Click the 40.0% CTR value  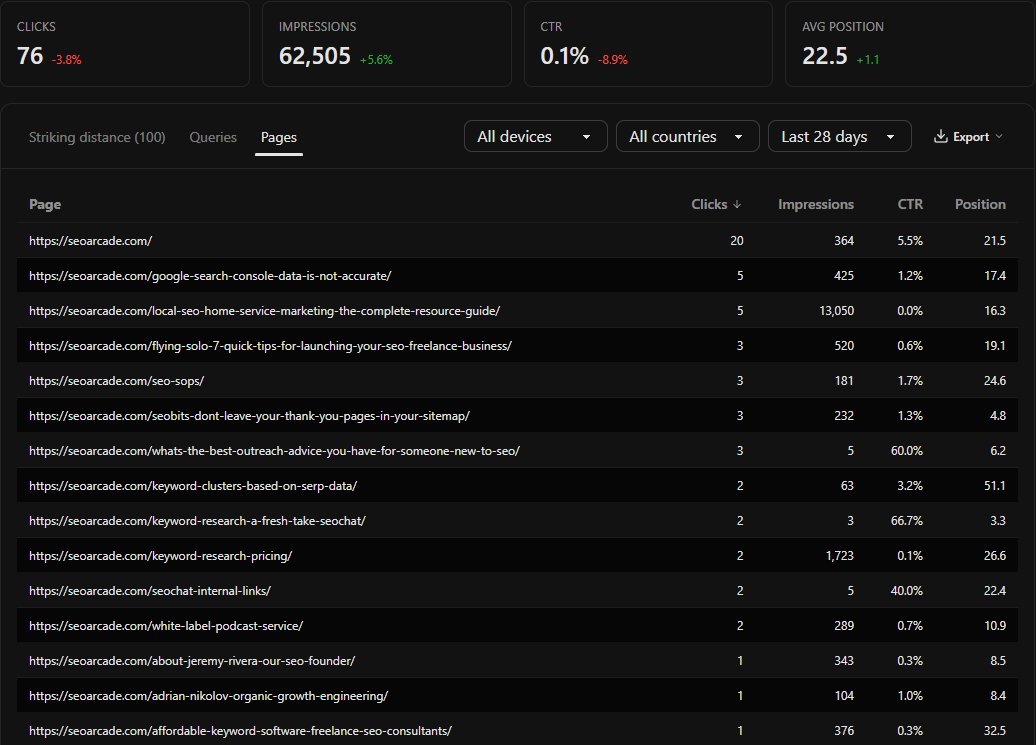click(x=906, y=591)
